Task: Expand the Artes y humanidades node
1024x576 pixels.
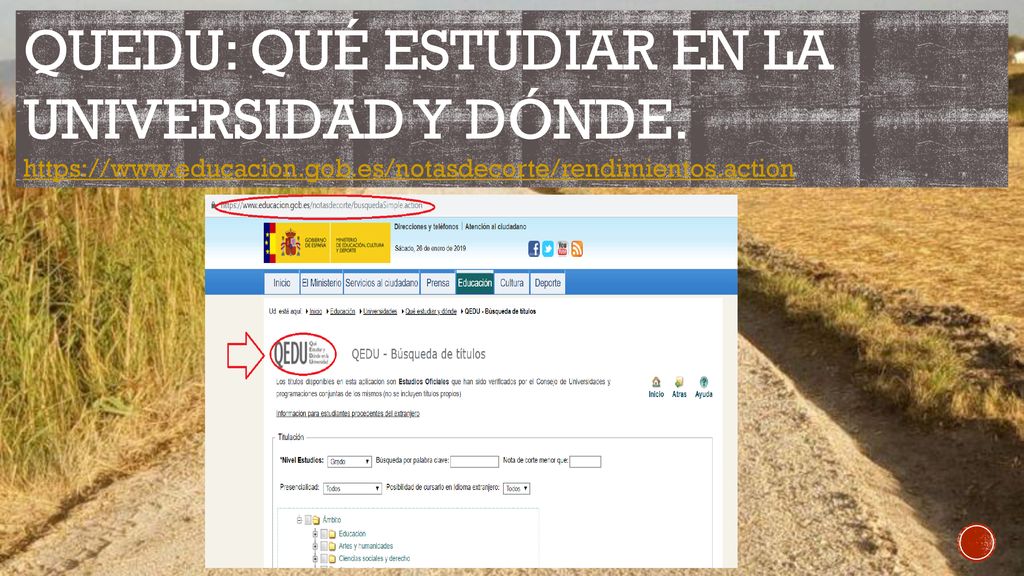Action: pos(315,547)
